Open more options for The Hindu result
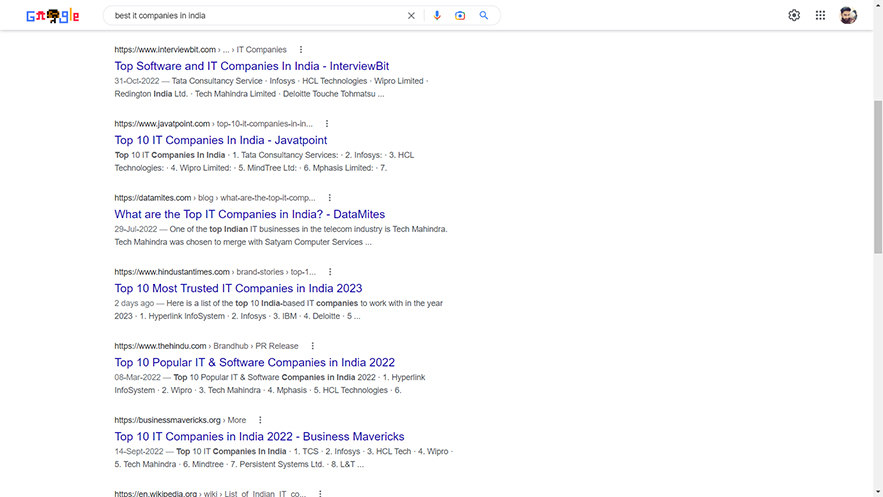 coord(313,346)
